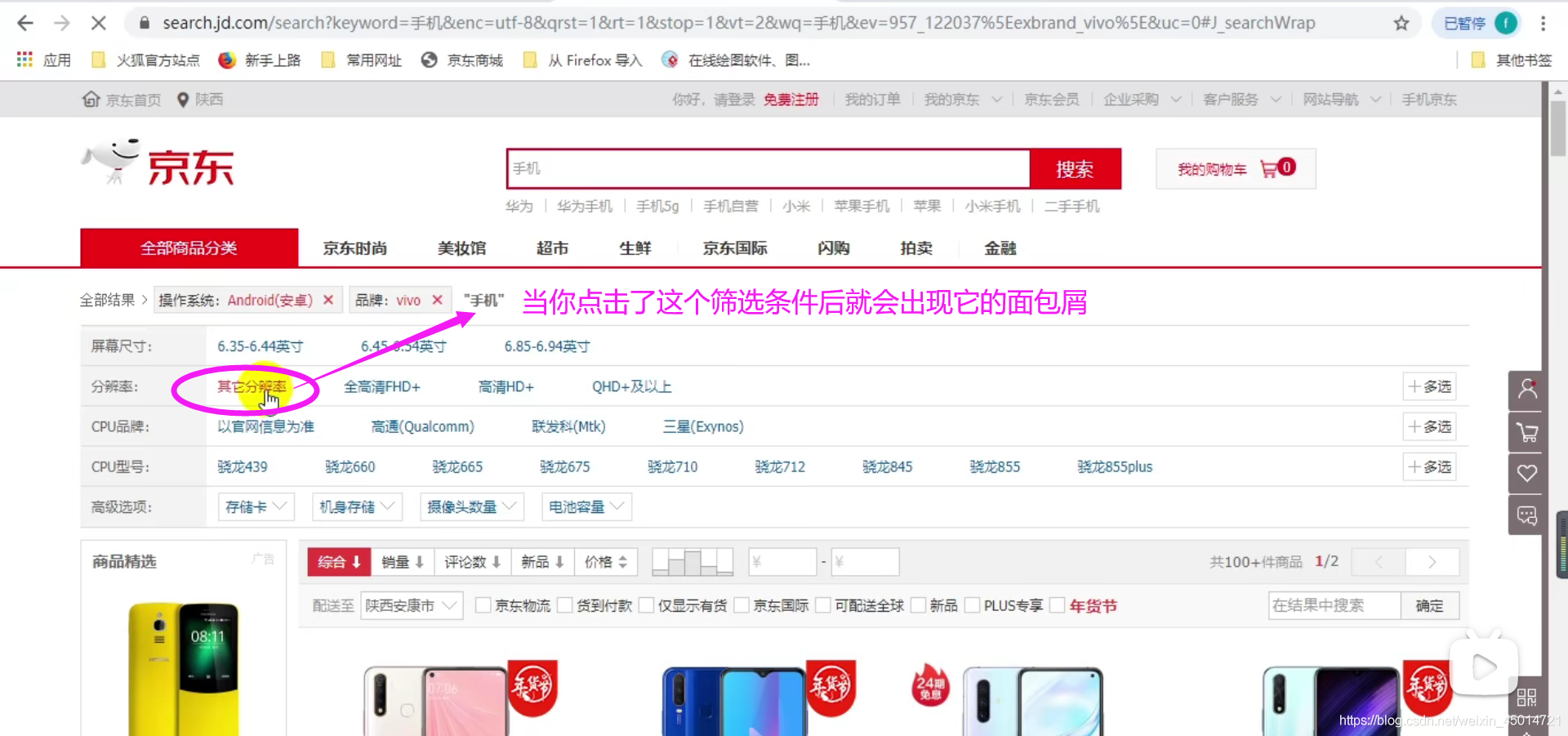This screenshot has height=736, width=1568.
Task: Click the 京东 logo
Action: coord(158,163)
